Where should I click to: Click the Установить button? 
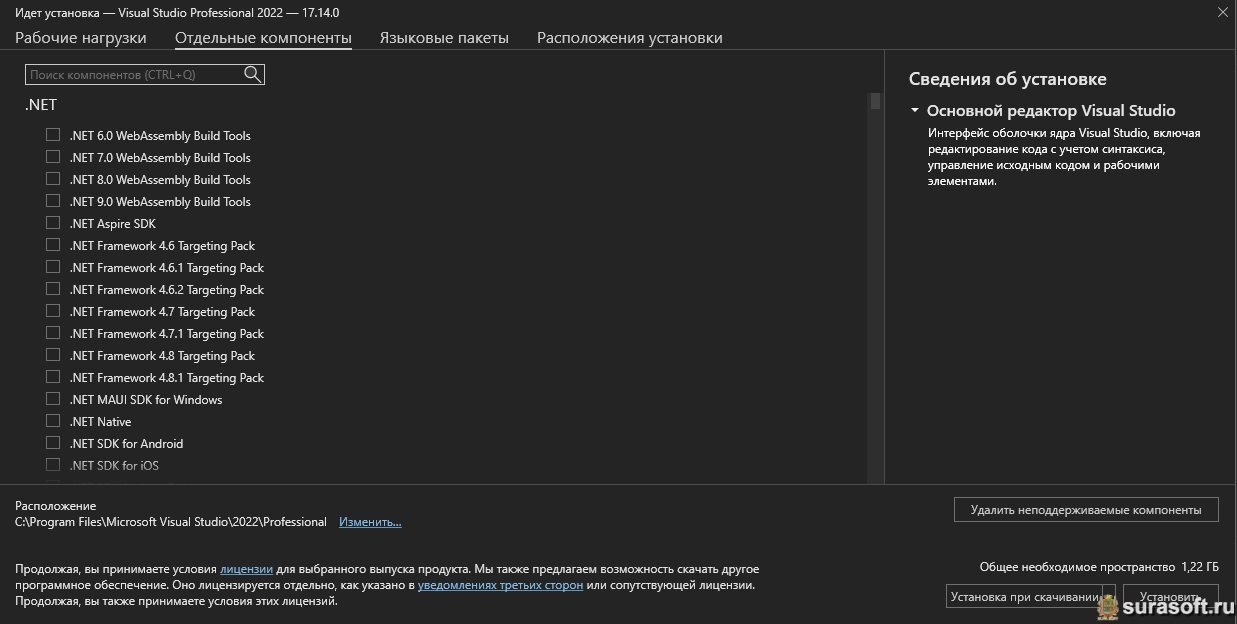tap(1171, 597)
